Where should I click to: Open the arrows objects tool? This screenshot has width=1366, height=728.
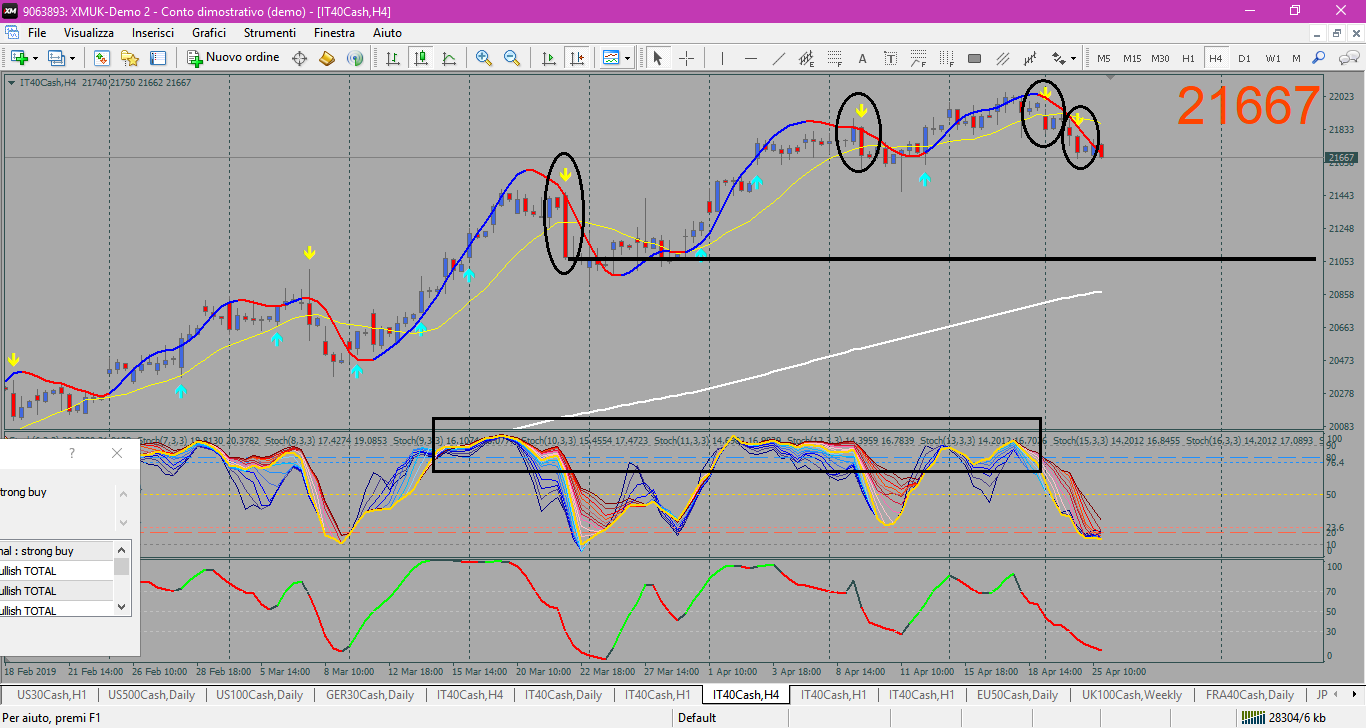click(1059, 58)
